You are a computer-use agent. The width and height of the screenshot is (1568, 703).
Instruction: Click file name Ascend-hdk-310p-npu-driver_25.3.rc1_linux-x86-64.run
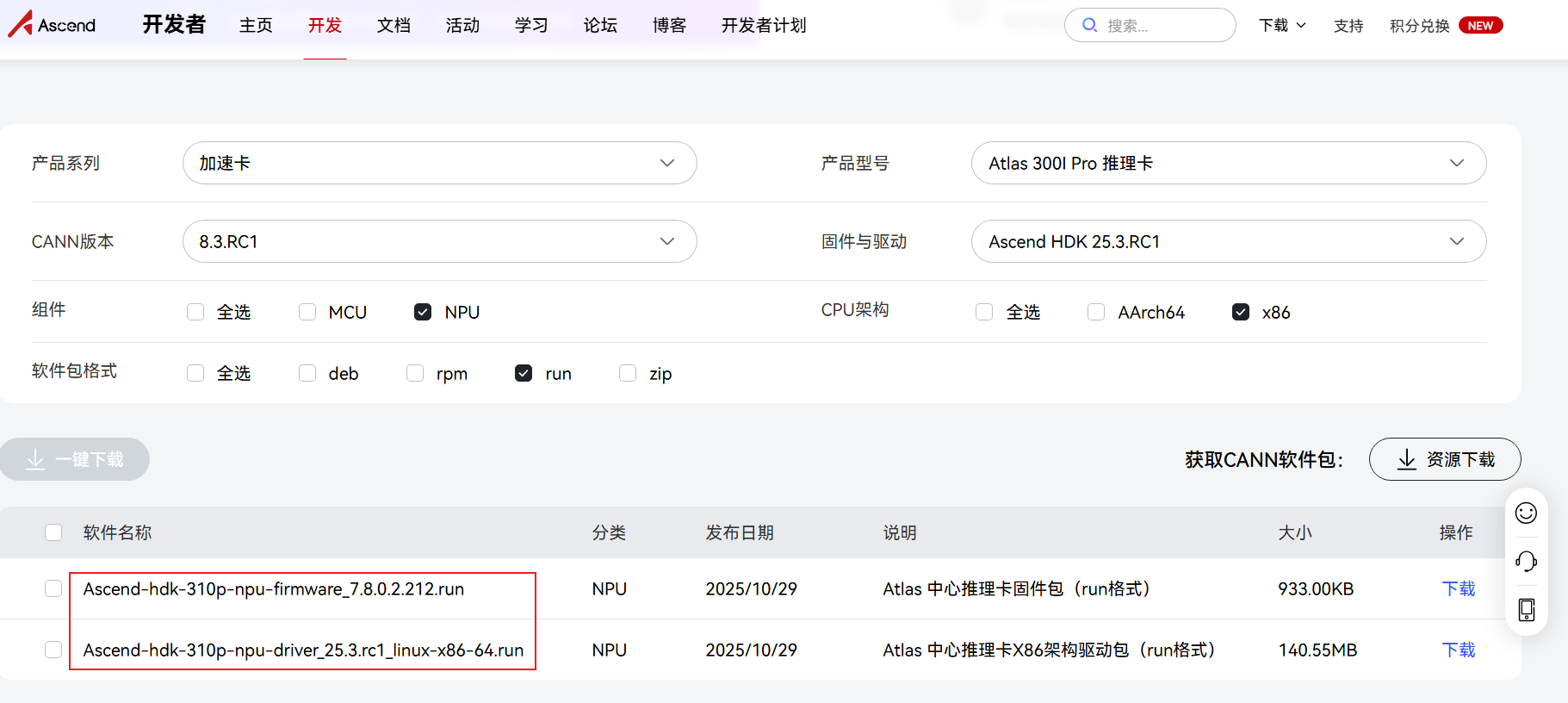[303, 650]
